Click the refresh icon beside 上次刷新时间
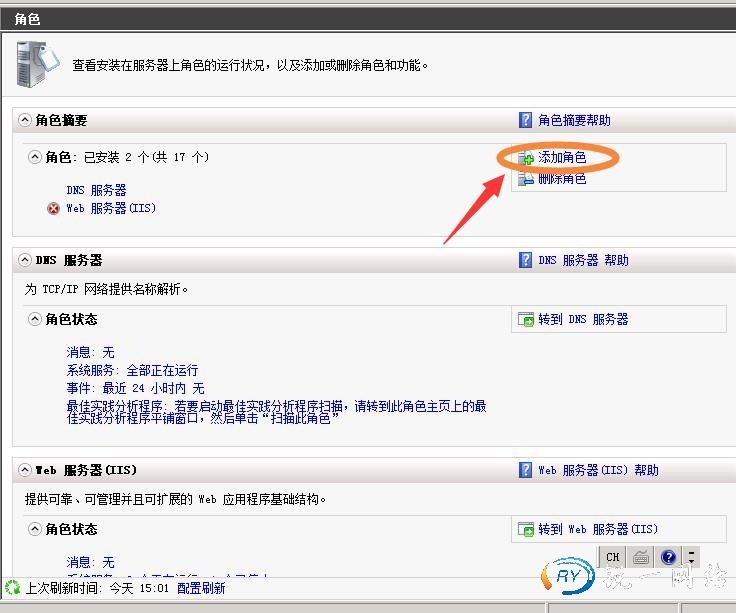Viewport: 736px width, 613px height. click(x=12, y=588)
